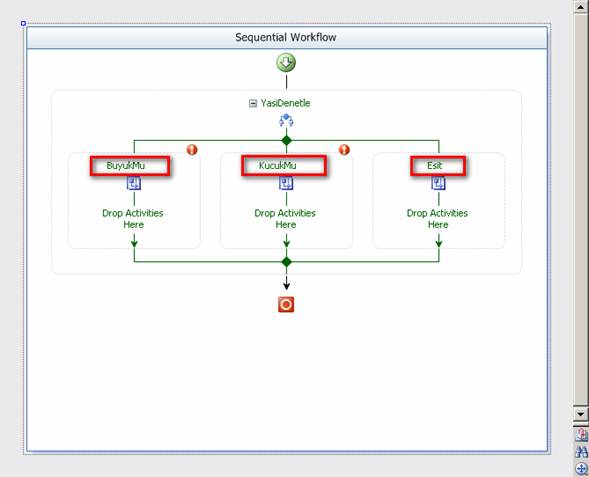Click the Sequential Workflow title header
This screenshot has height=477, width=589.
[287, 38]
